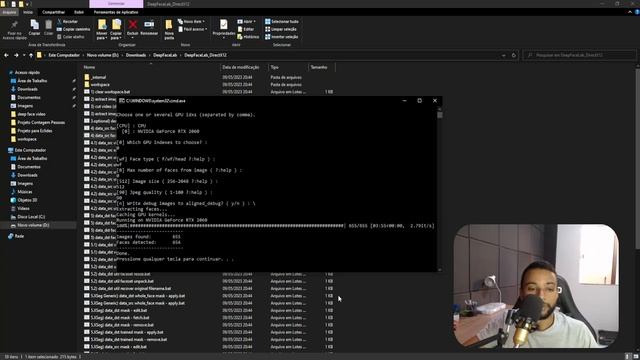The height and width of the screenshot is (360, 640).
Task: Open deep face video folder in sidebar
Action: pyautogui.click(x=31, y=114)
